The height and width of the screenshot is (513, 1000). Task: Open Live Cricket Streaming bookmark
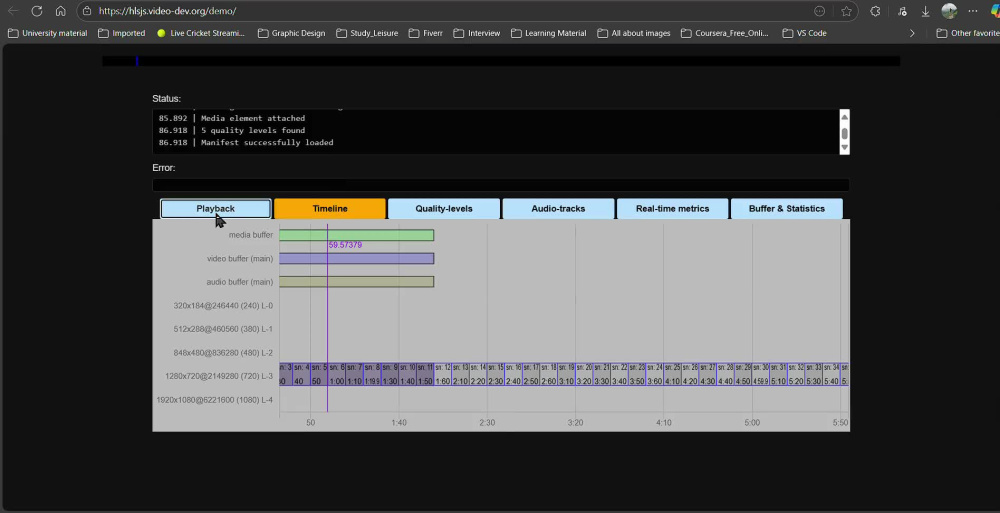tap(201, 33)
